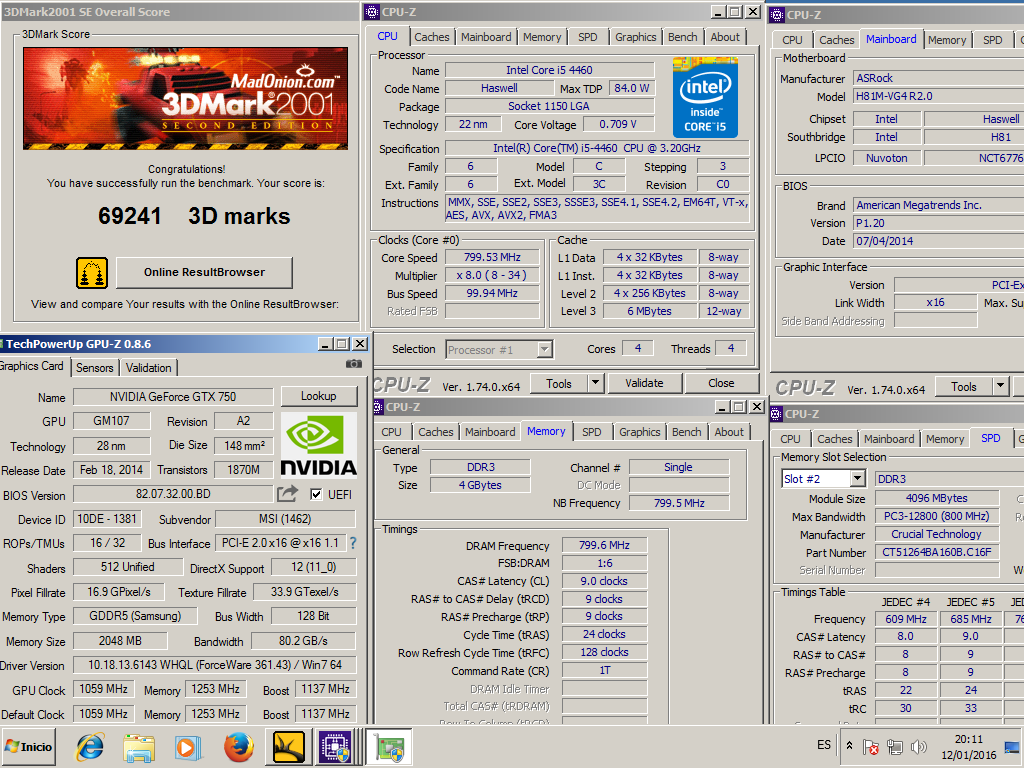
Task: Click Driver Version 10.18.13.6143 field
Action: [215, 665]
